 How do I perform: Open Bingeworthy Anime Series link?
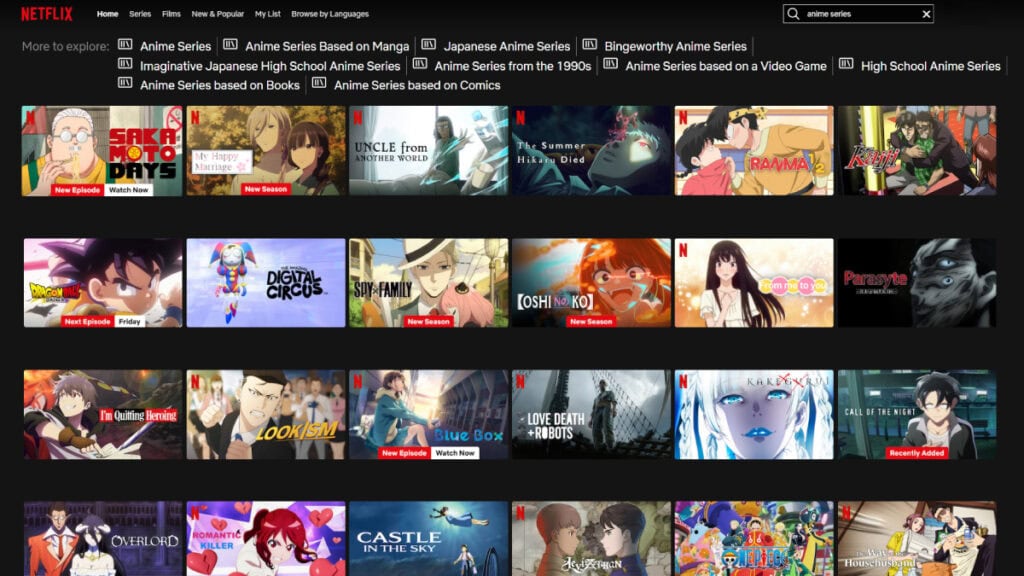(x=675, y=46)
